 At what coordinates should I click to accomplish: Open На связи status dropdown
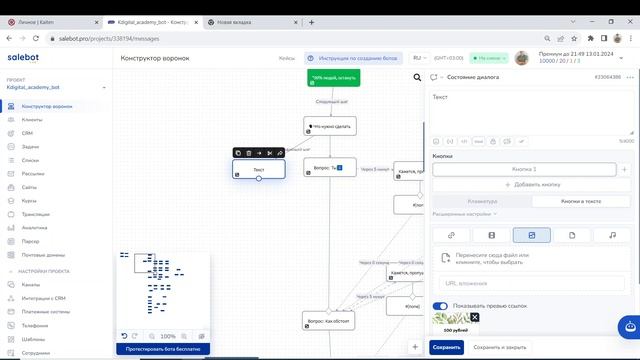pyautogui.click(x=489, y=58)
